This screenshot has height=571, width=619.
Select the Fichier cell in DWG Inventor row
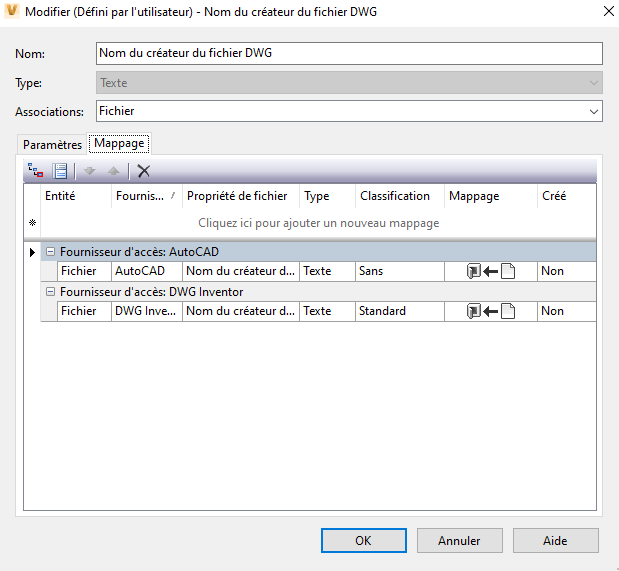point(84,311)
